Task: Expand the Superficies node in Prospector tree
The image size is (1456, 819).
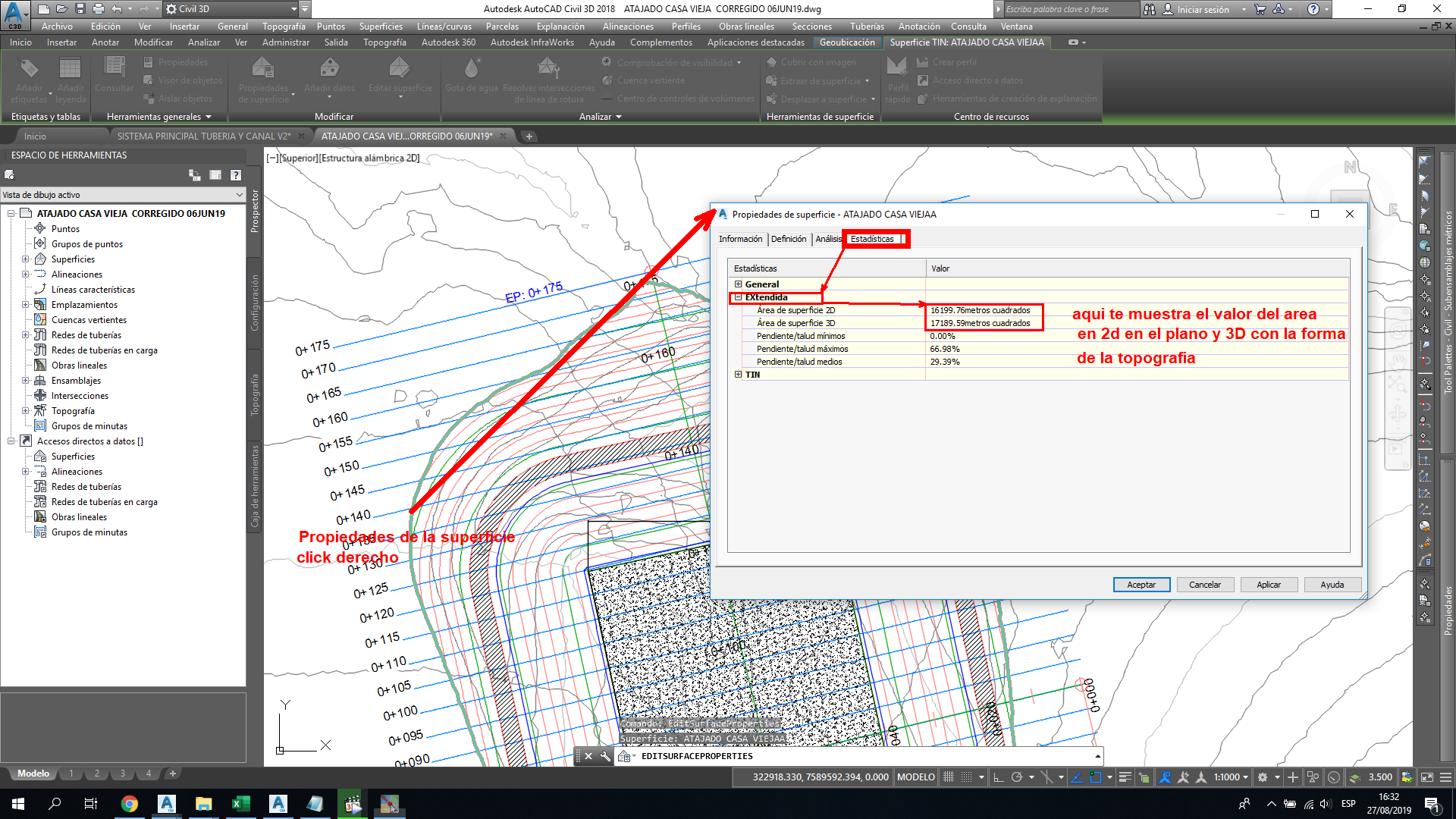Action: 25,259
